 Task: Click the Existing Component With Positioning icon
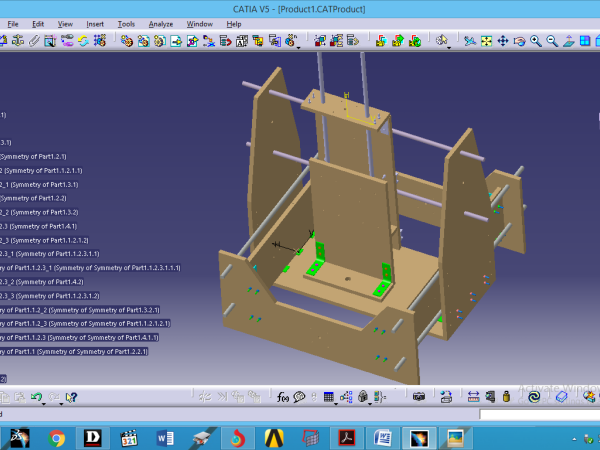tap(192, 41)
